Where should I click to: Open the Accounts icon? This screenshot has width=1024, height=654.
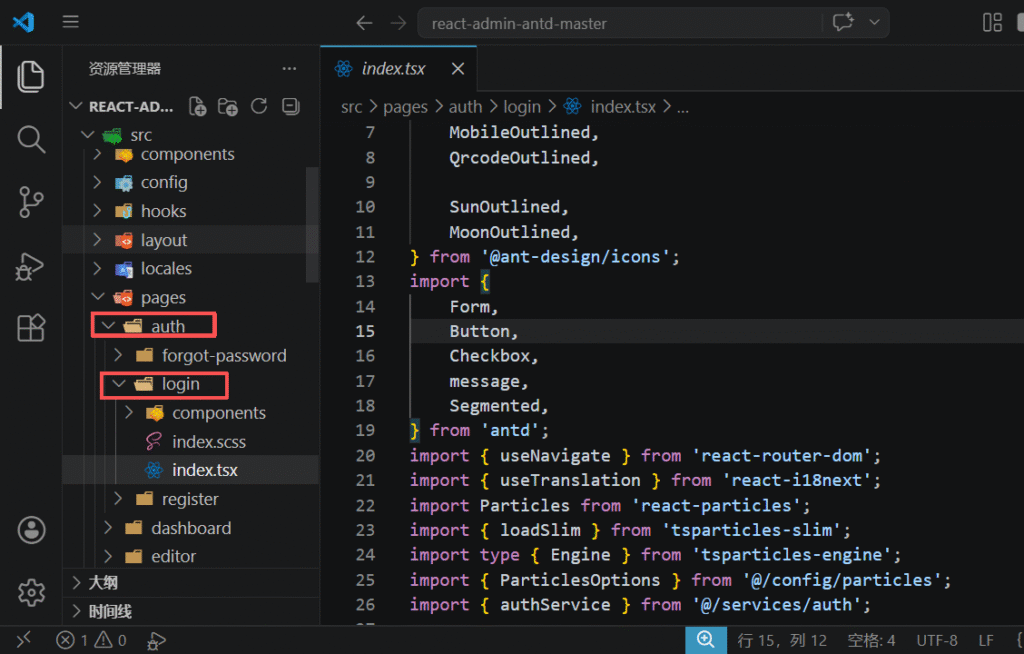click(31, 530)
